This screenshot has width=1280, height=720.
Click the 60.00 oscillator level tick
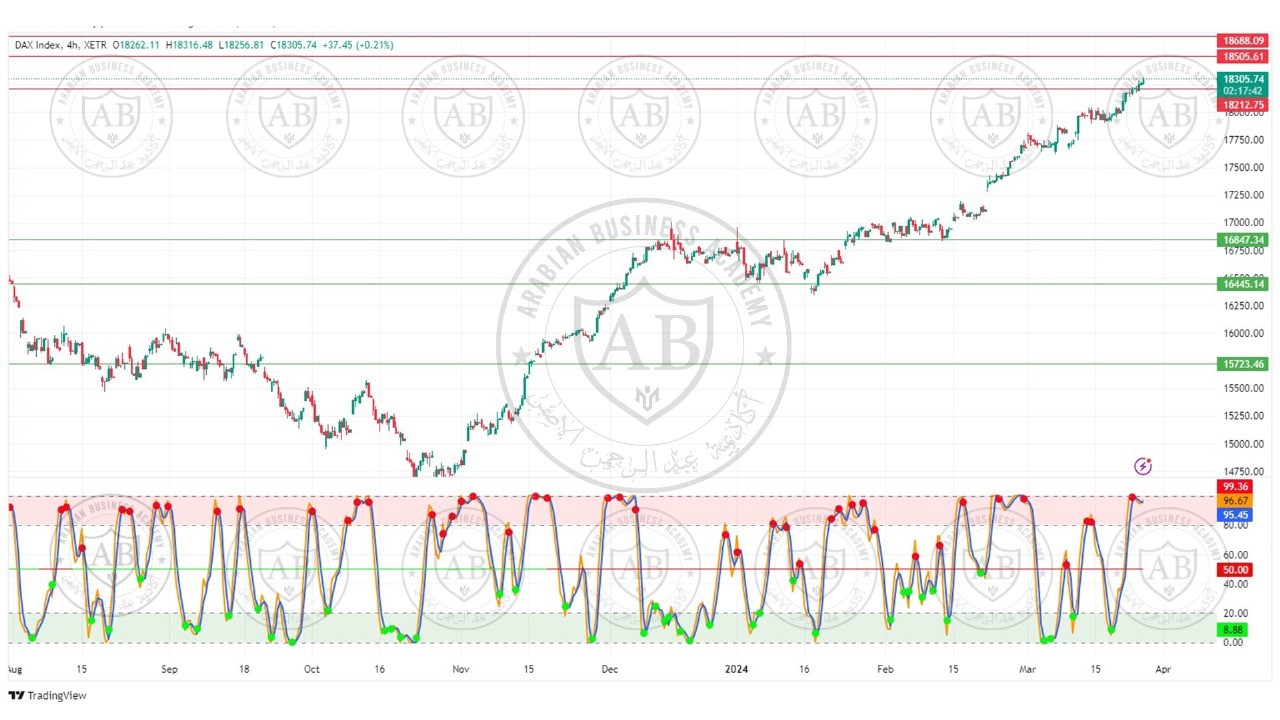(x=1233, y=555)
